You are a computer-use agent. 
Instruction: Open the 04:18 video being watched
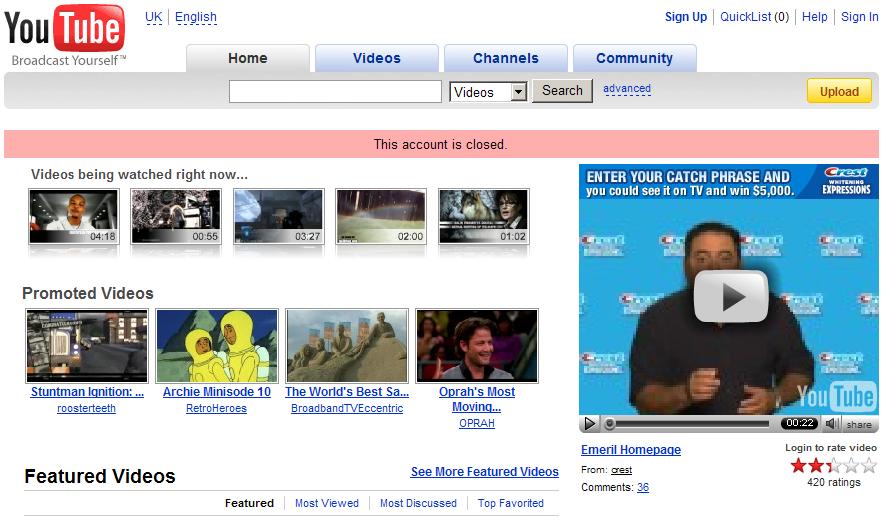[73, 216]
